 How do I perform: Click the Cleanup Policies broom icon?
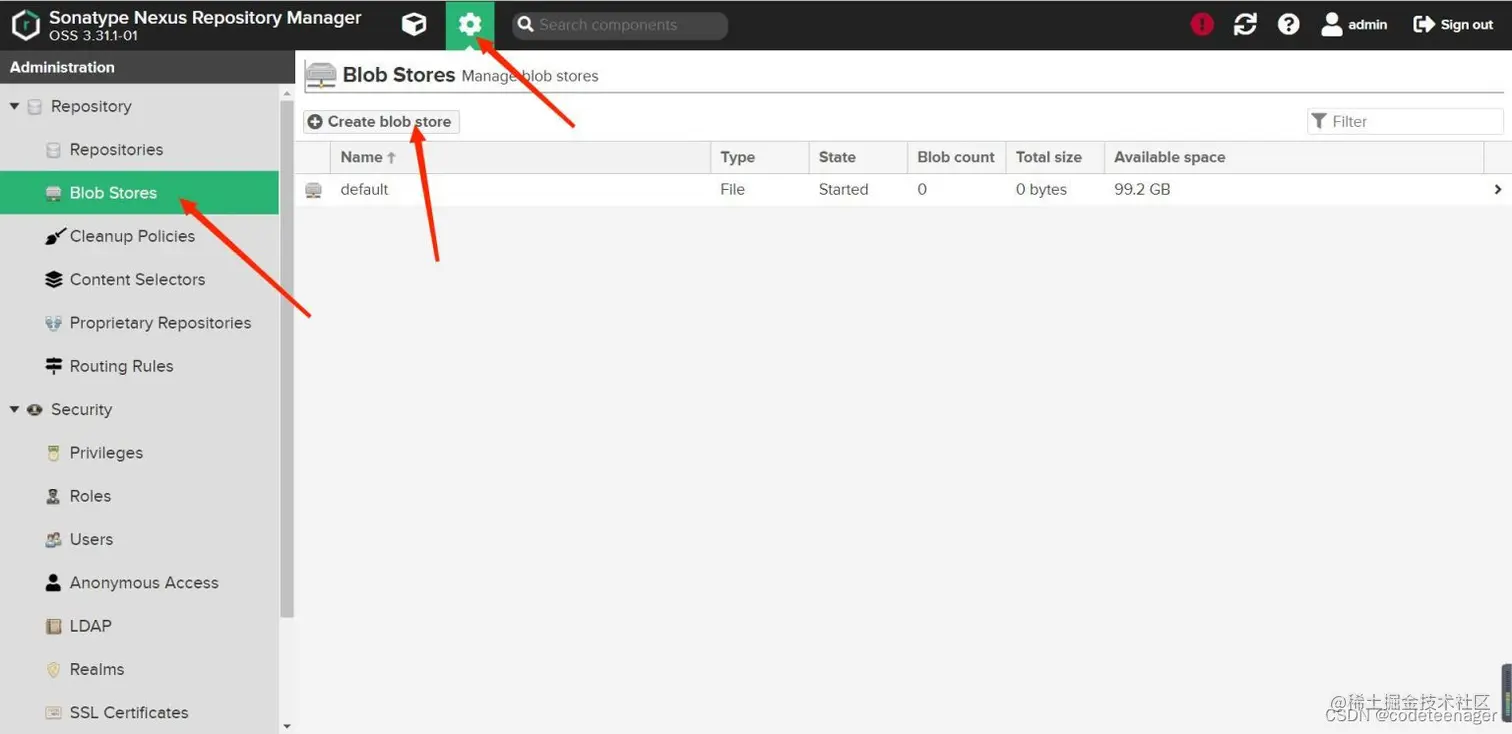pos(55,236)
